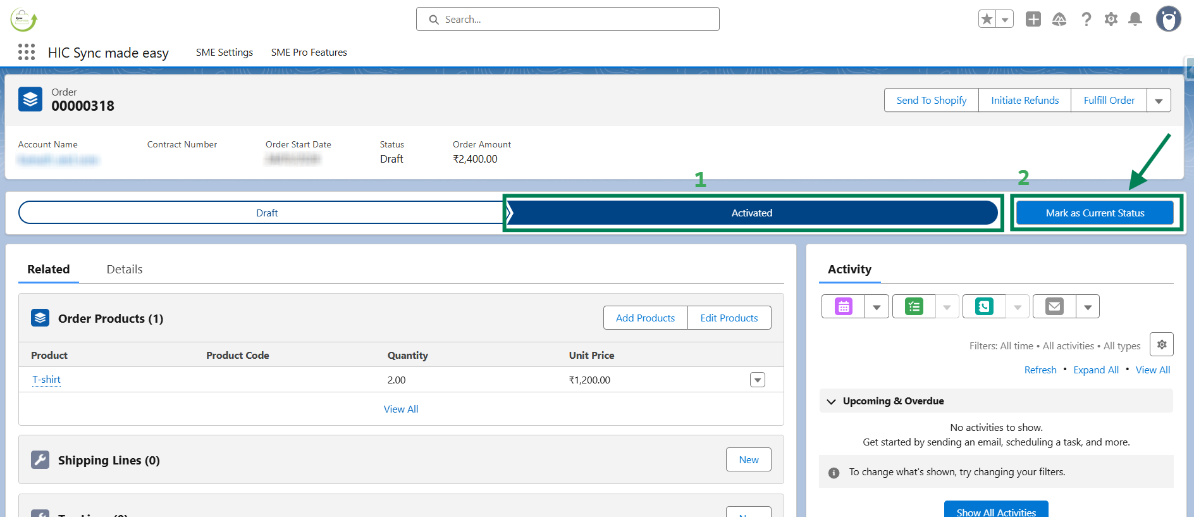Open dropdown next to New Event icon
1194x517 pixels.
(x=876, y=306)
